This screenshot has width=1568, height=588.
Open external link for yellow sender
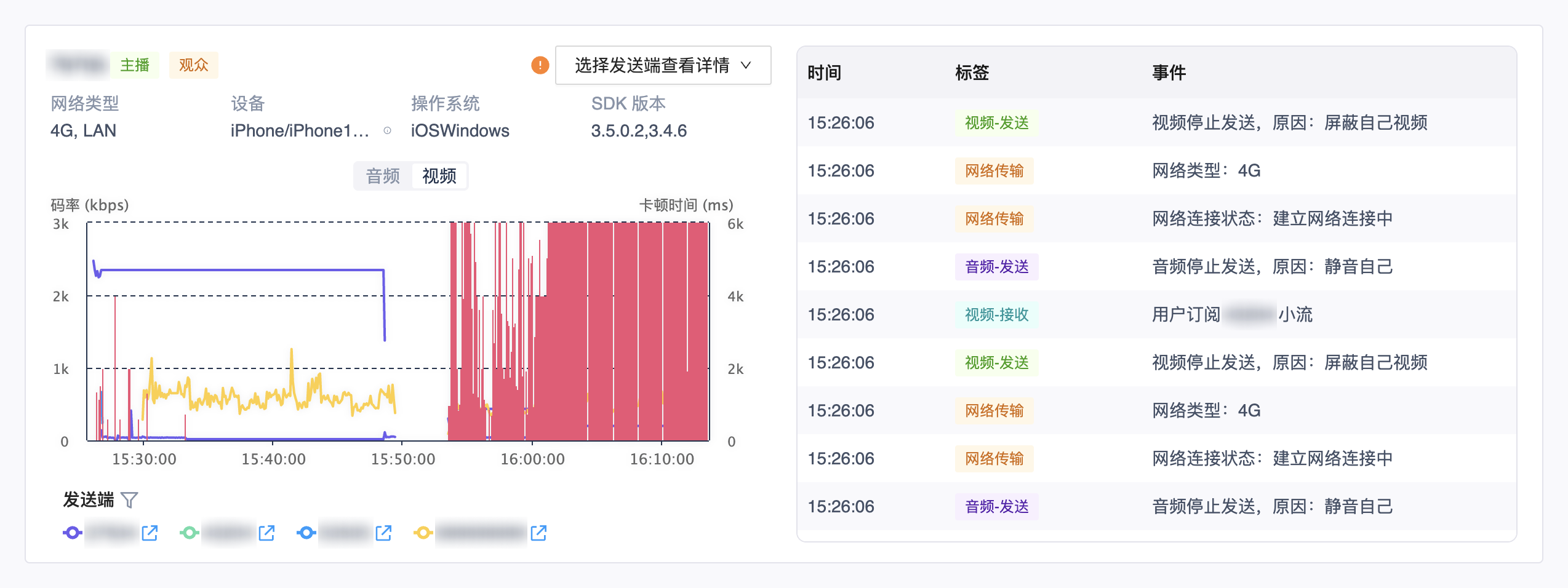point(538,533)
